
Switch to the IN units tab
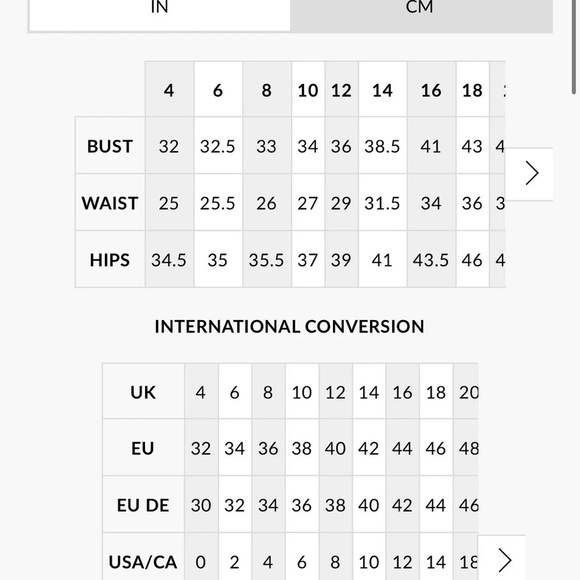point(159,15)
